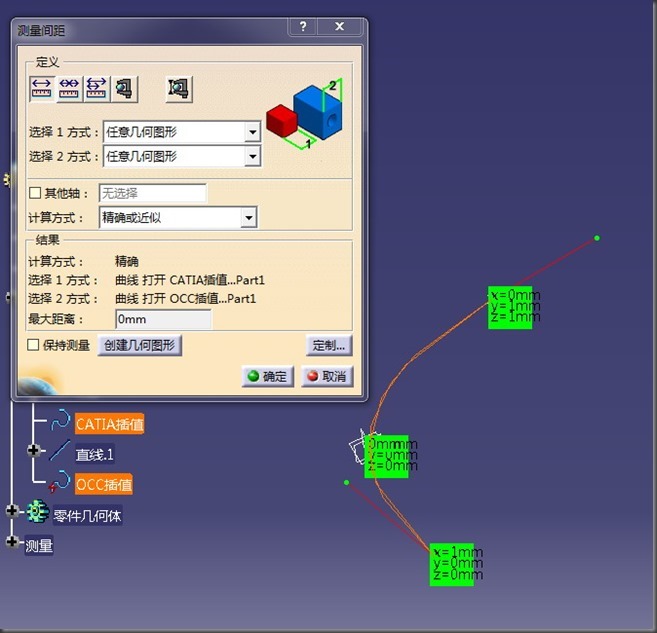Click the dialog help question mark button
657x633 pixels.
pos(303,27)
